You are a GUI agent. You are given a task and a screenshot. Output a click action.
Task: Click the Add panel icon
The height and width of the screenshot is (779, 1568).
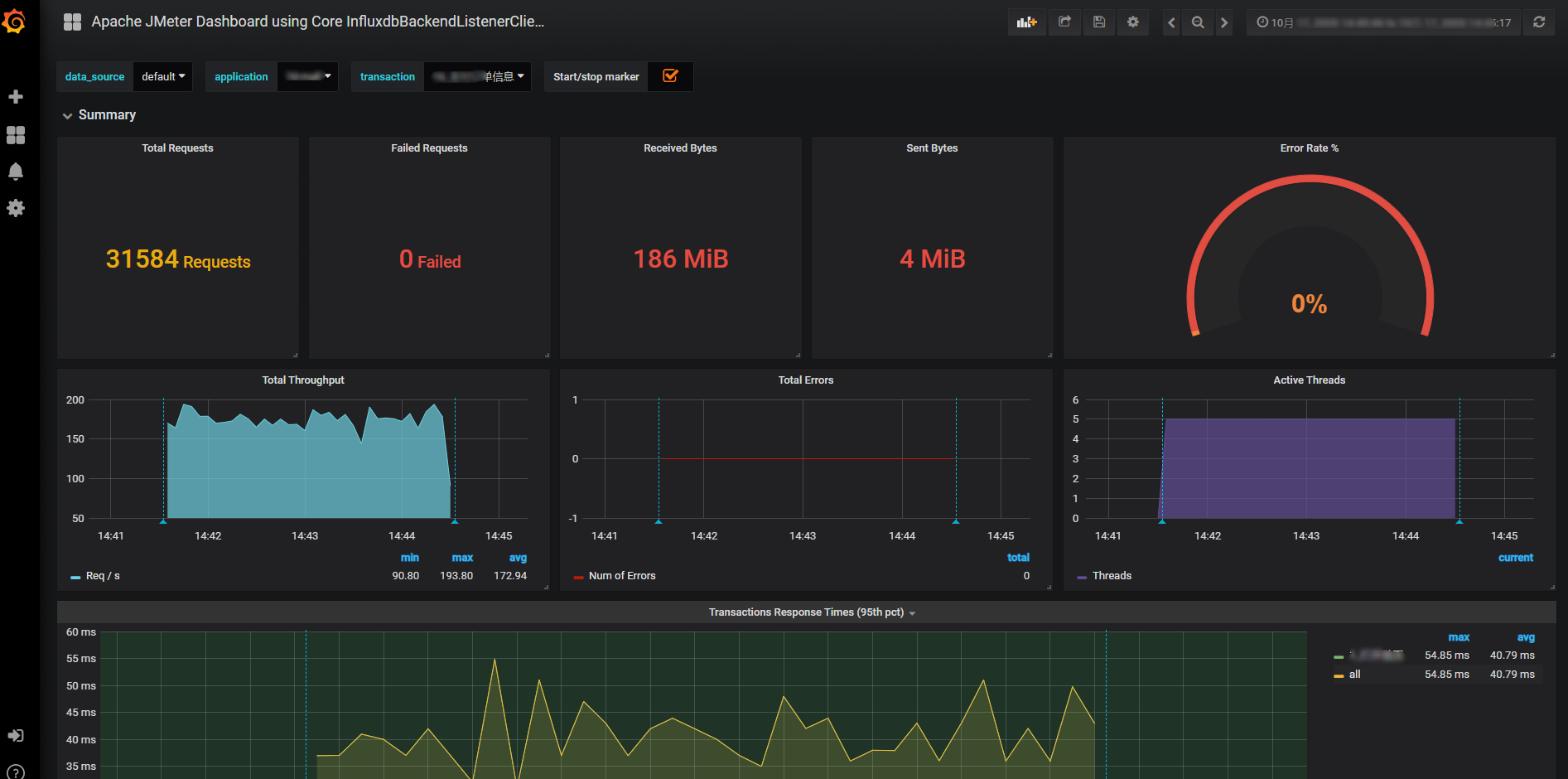click(1026, 22)
